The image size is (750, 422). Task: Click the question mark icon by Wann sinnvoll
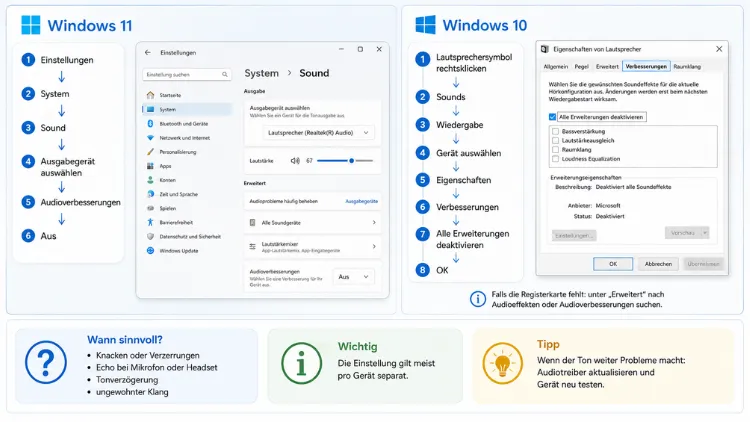(x=46, y=362)
